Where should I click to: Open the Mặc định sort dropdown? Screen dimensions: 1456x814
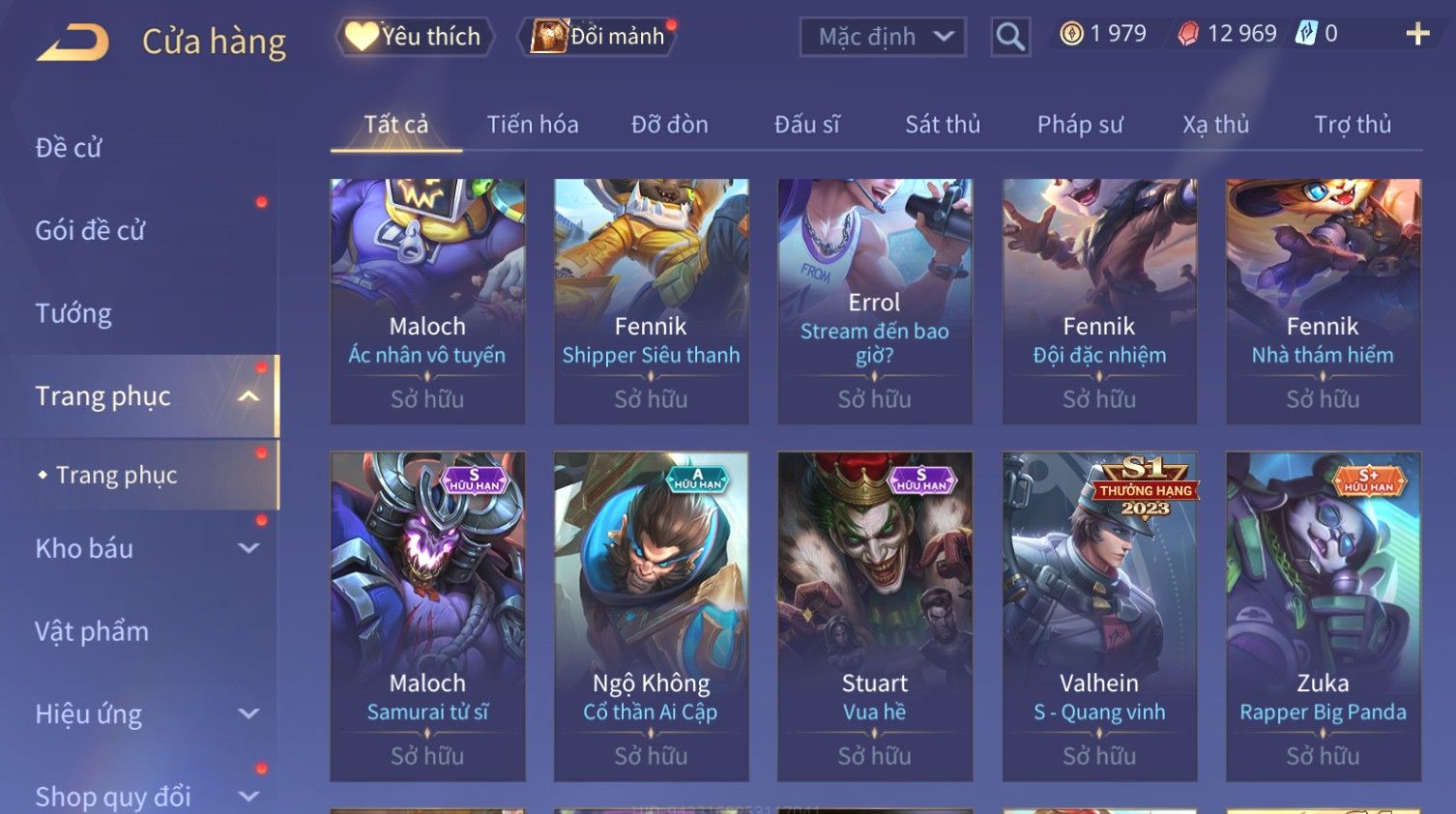(883, 37)
